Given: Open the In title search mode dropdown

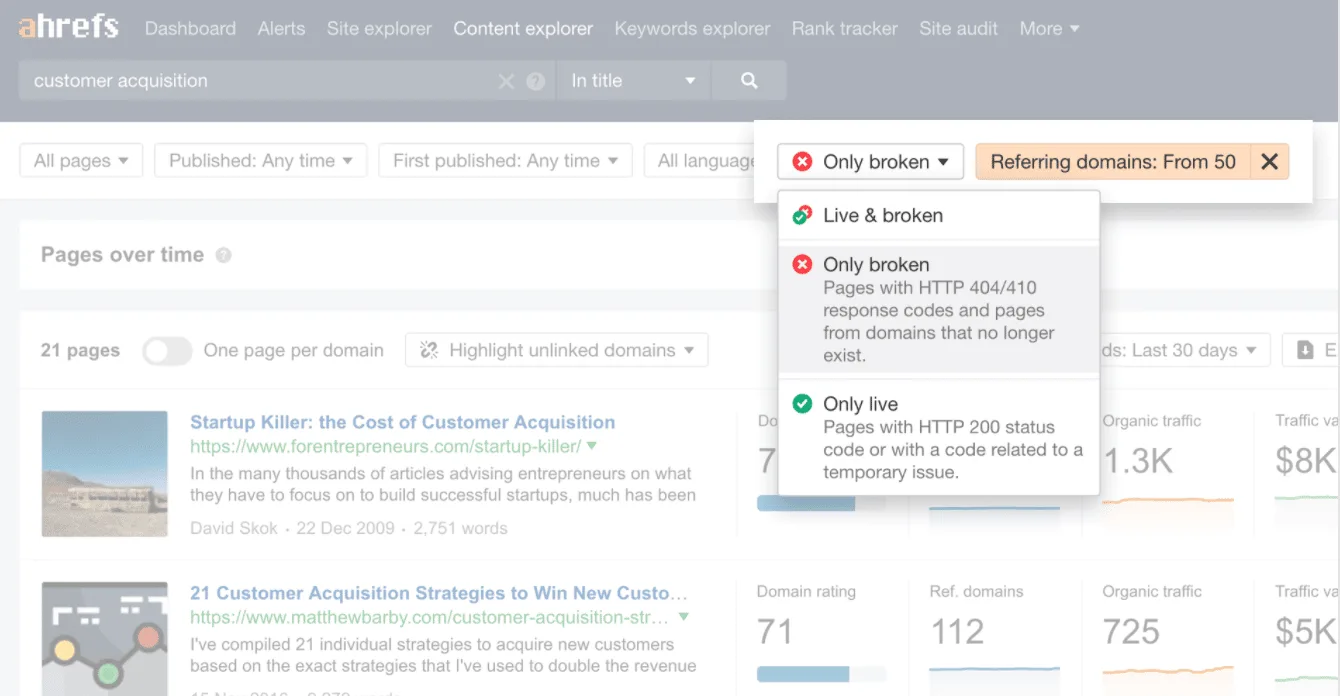Looking at the screenshot, I should [634, 81].
